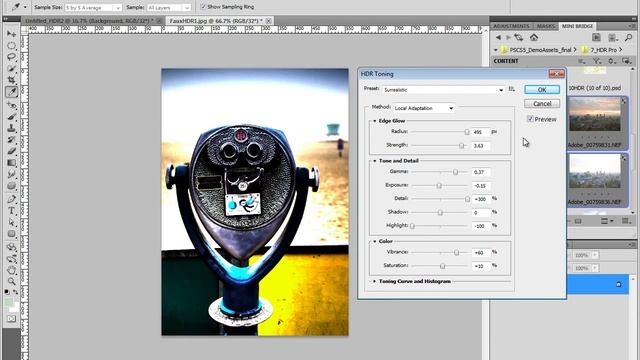Click the Gamma slider handle
The width and height of the screenshot is (640, 360).
[x=456, y=172]
